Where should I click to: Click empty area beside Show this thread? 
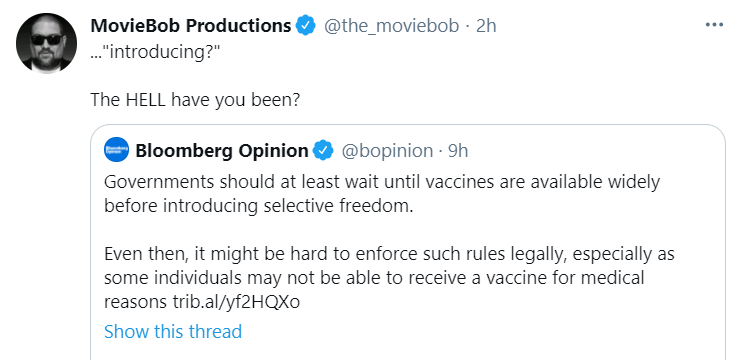(471, 332)
